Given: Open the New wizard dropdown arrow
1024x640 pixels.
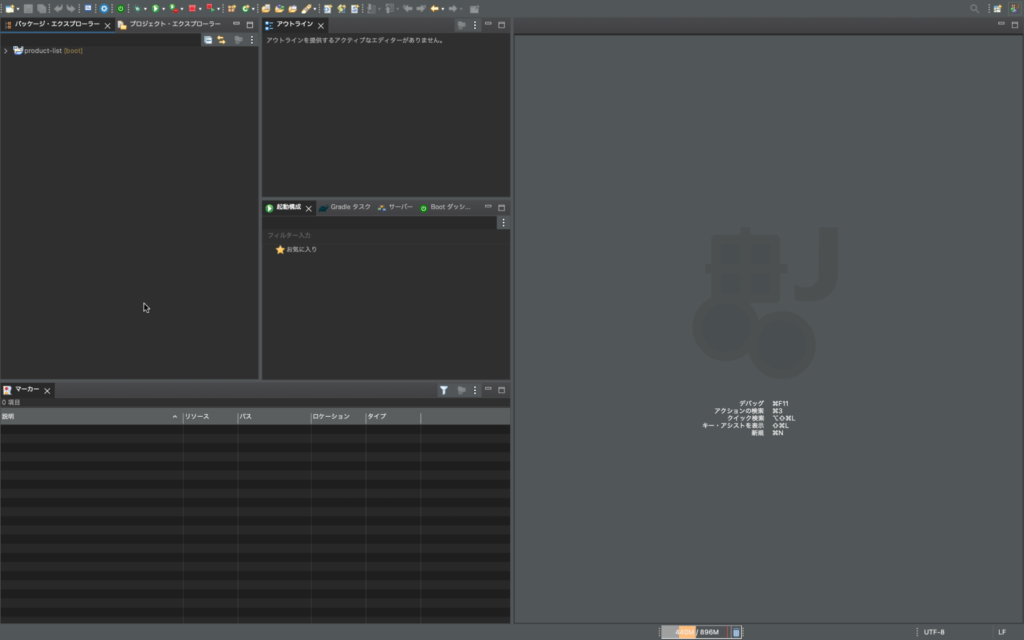Looking at the screenshot, I should [18, 9].
